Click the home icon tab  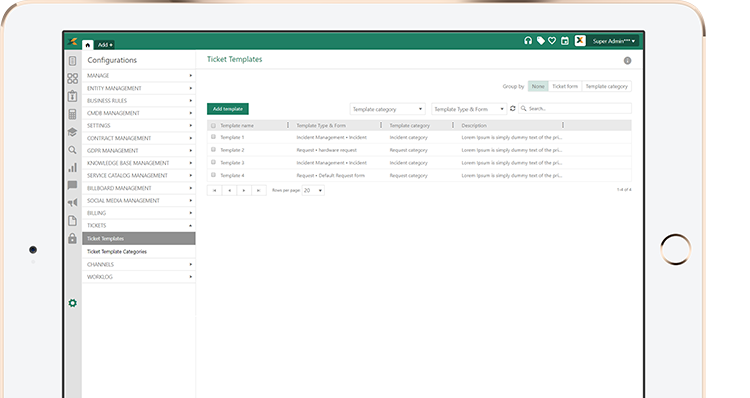point(88,45)
